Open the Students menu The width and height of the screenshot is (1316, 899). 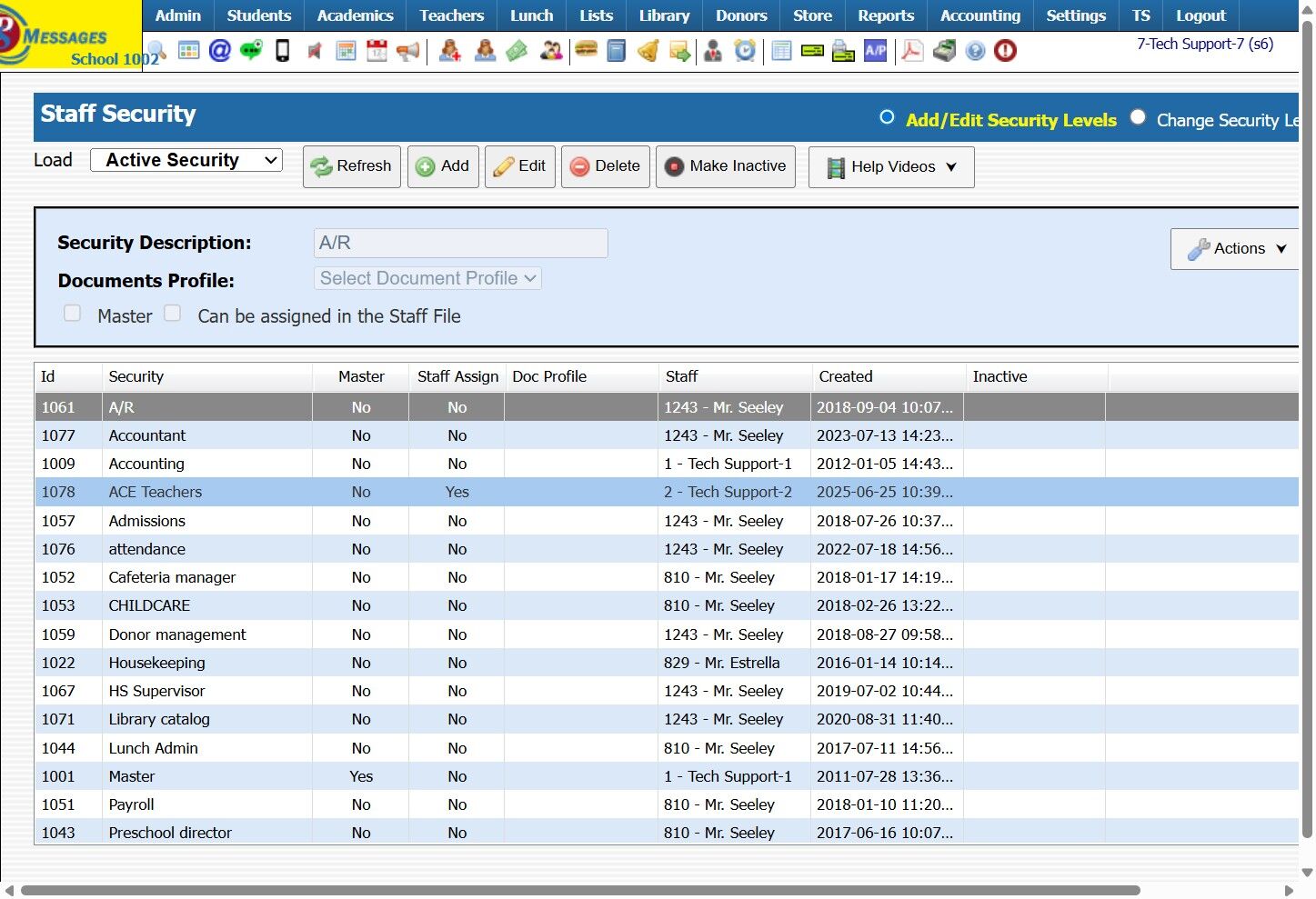tap(258, 15)
